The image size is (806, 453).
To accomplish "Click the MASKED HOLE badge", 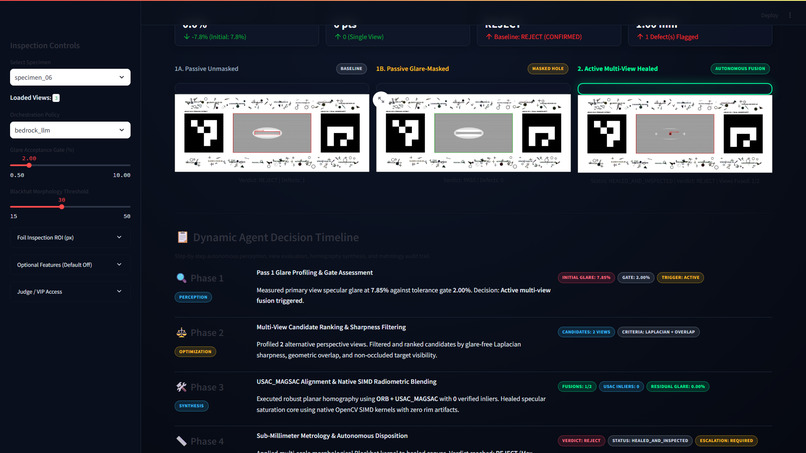I will 547,68.
